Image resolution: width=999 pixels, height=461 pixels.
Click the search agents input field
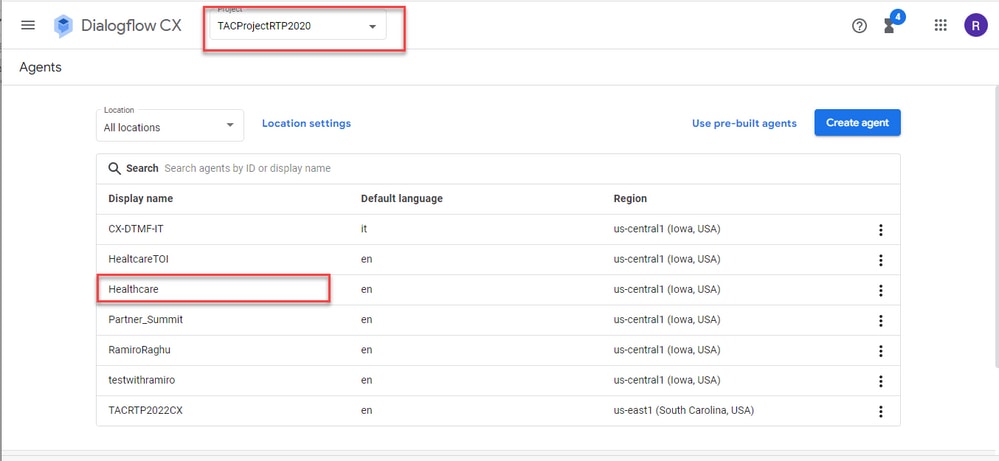[529, 169]
